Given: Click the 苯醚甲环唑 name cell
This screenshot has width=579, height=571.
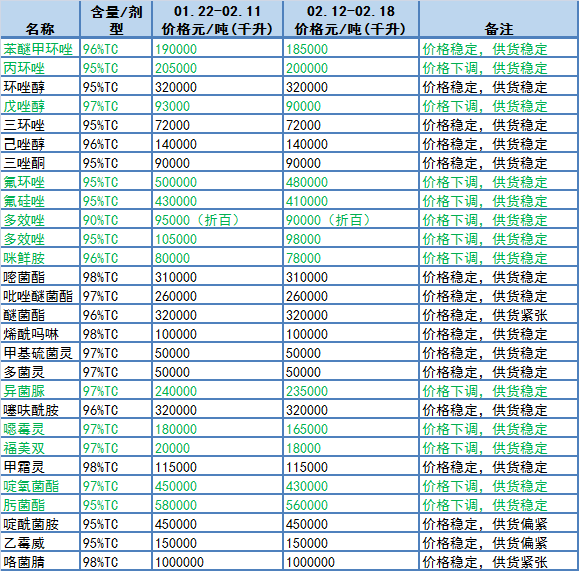Looking at the screenshot, I should 40,49.
